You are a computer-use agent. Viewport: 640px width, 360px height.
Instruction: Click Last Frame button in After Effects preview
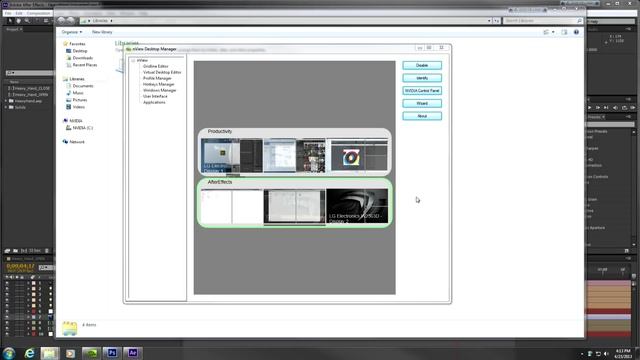click(606, 108)
